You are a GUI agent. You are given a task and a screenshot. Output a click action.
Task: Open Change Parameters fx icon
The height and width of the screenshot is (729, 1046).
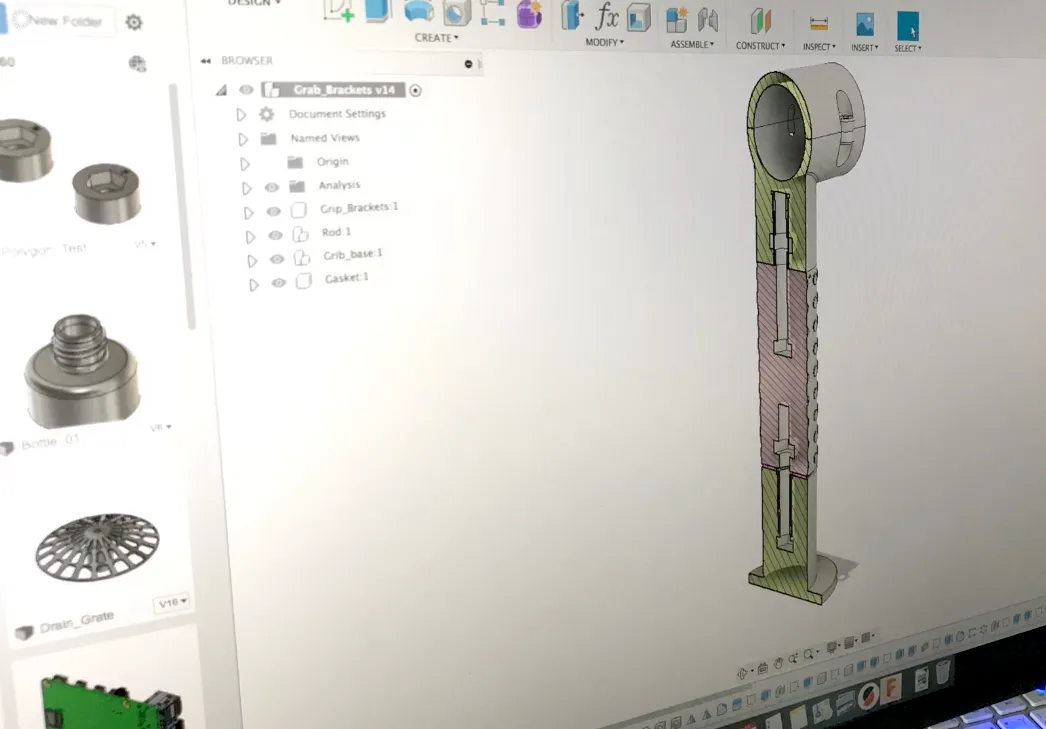point(606,16)
